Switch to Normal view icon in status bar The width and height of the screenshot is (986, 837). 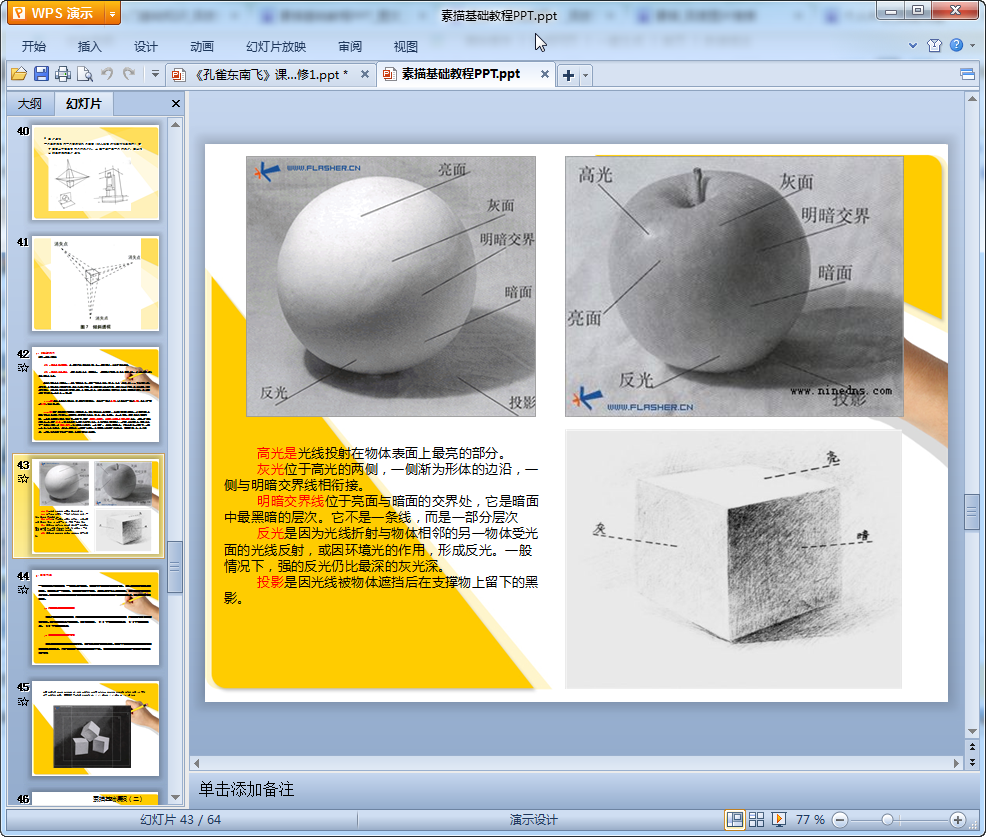(x=734, y=819)
